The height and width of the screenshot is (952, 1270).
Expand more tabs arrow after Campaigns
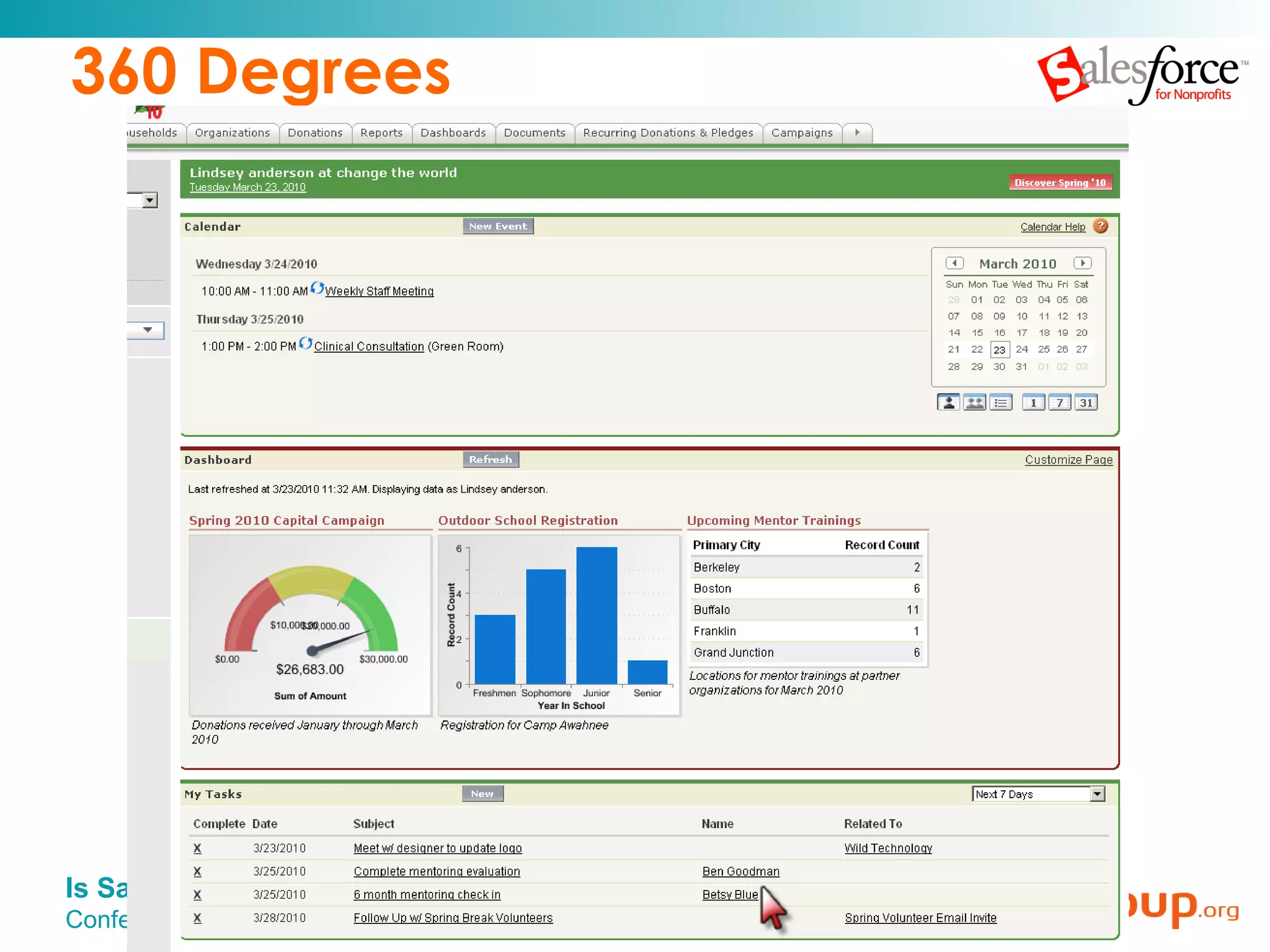857,133
